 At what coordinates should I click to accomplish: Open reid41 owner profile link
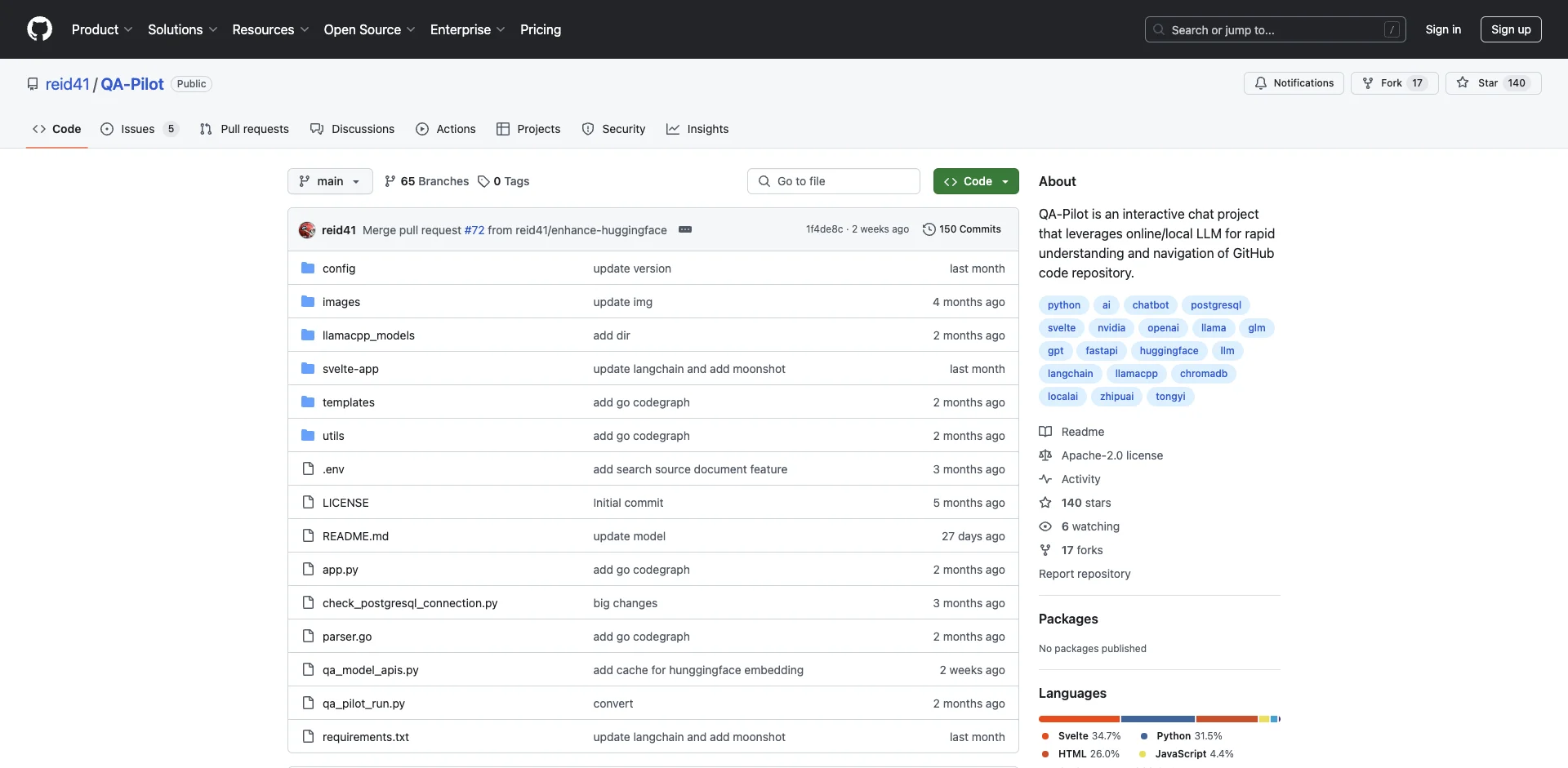67,84
